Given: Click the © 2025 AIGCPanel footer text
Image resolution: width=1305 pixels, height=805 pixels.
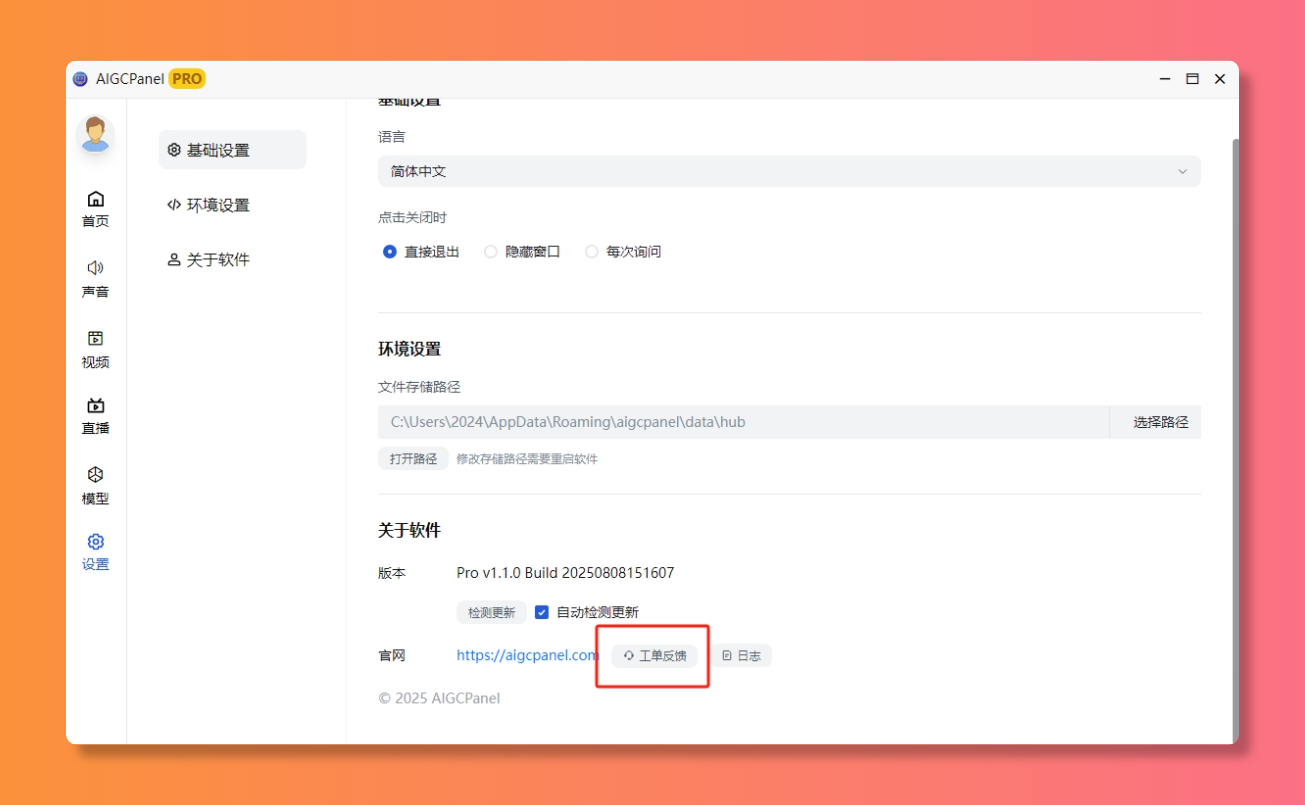Looking at the screenshot, I should (439, 698).
